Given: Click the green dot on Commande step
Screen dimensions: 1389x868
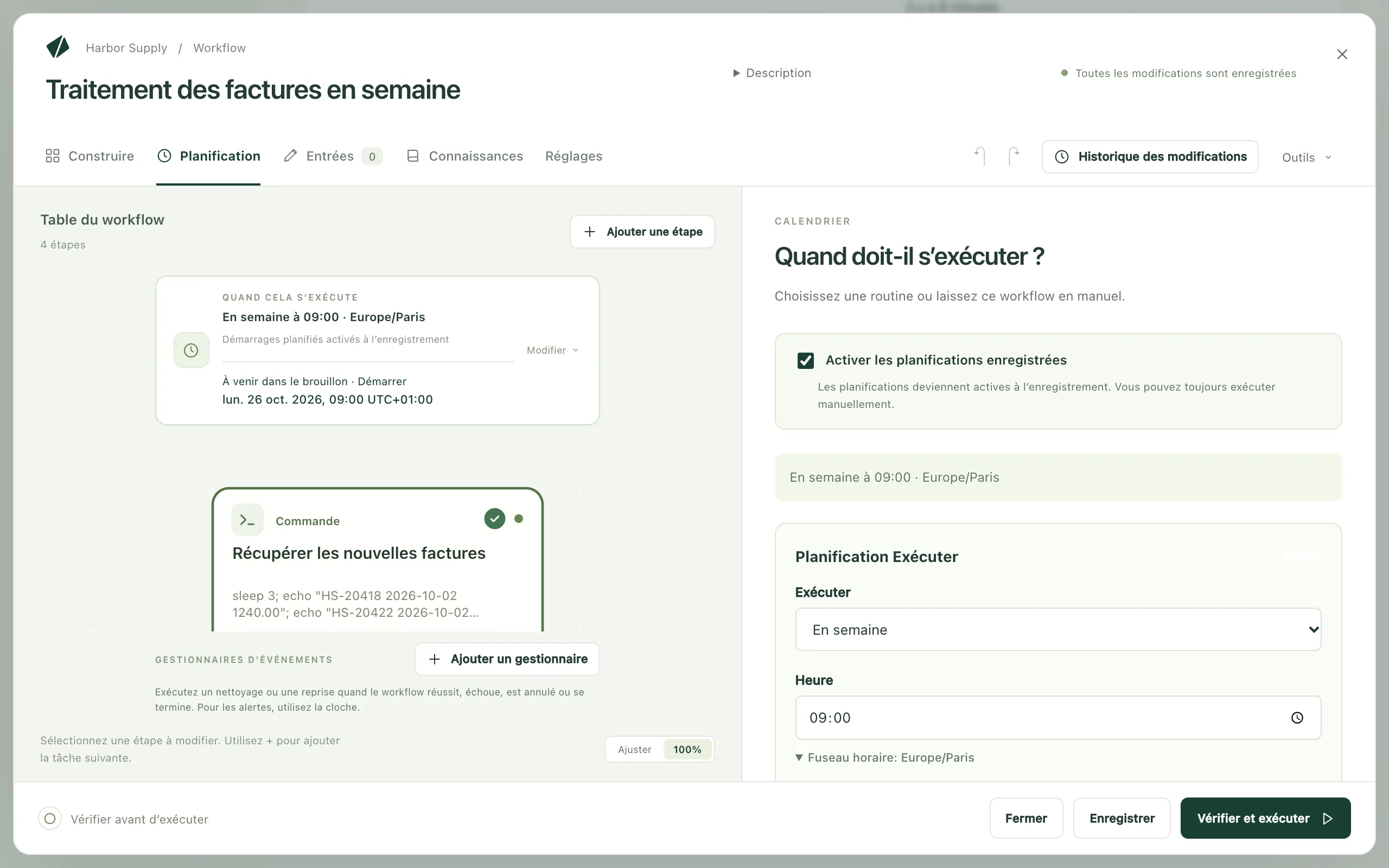Looking at the screenshot, I should tap(519, 519).
